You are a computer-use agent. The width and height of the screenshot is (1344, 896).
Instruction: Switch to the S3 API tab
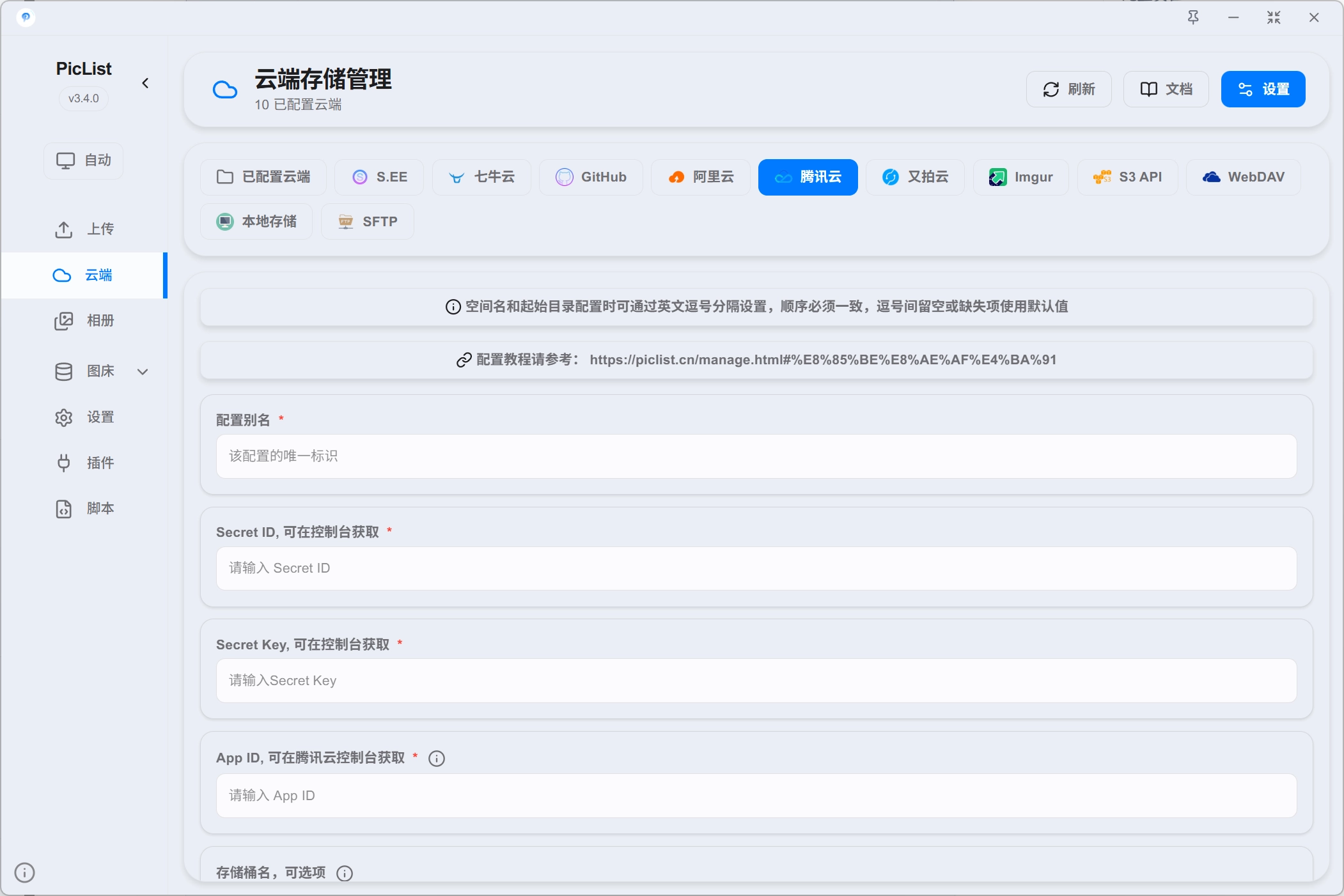[1128, 177]
